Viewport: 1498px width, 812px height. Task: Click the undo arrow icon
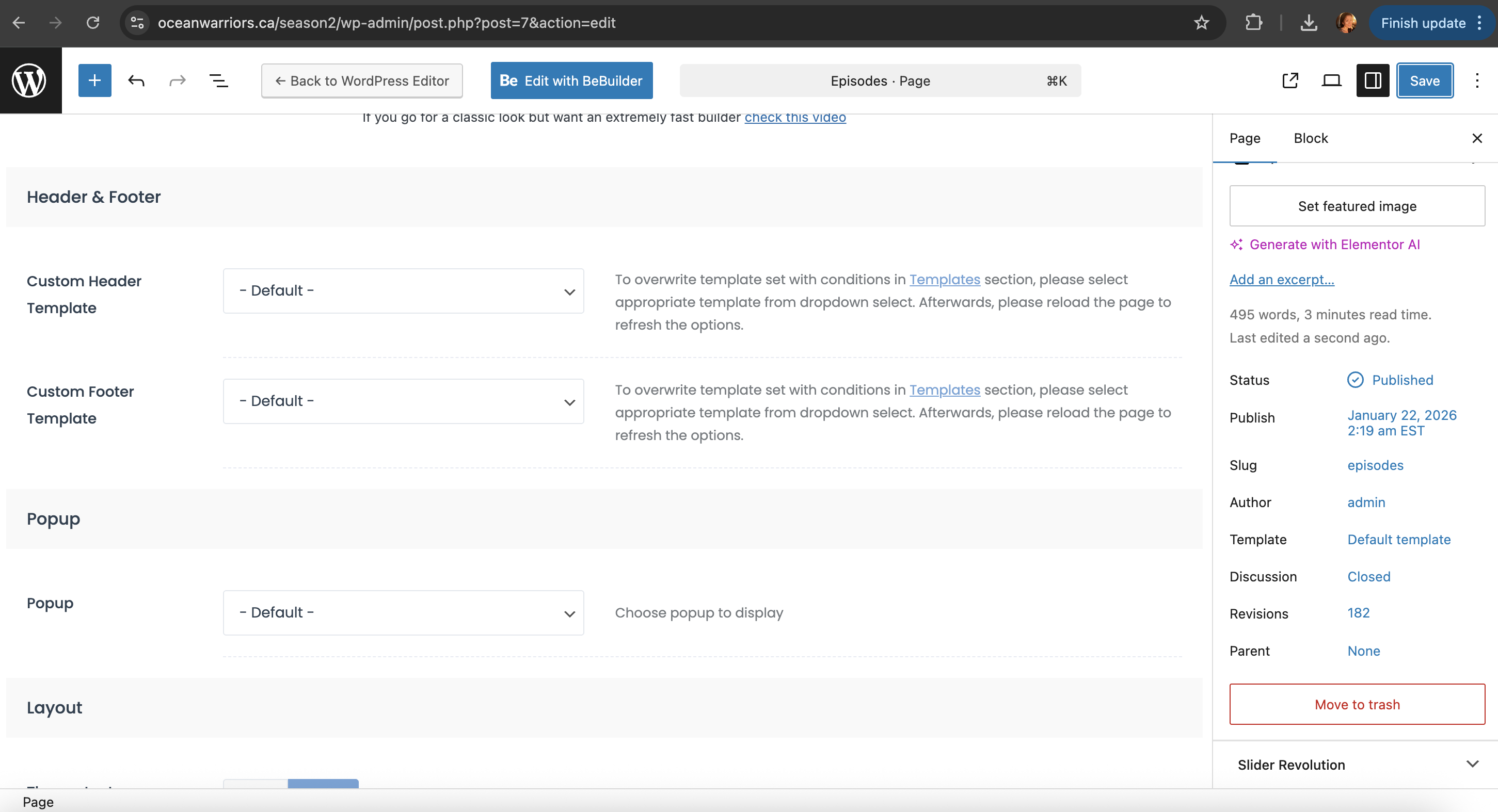pyautogui.click(x=136, y=80)
